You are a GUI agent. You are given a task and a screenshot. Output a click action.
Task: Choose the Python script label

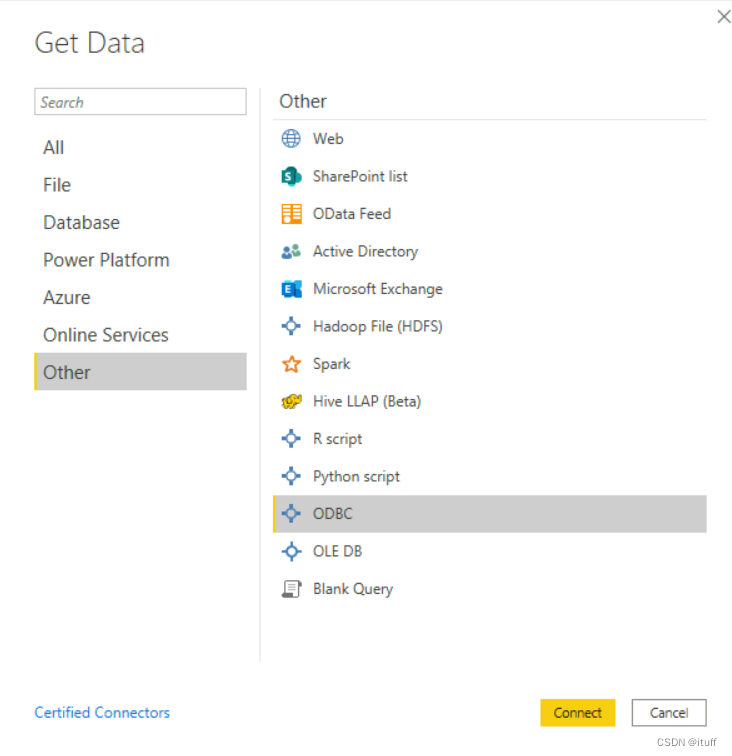coord(356,476)
